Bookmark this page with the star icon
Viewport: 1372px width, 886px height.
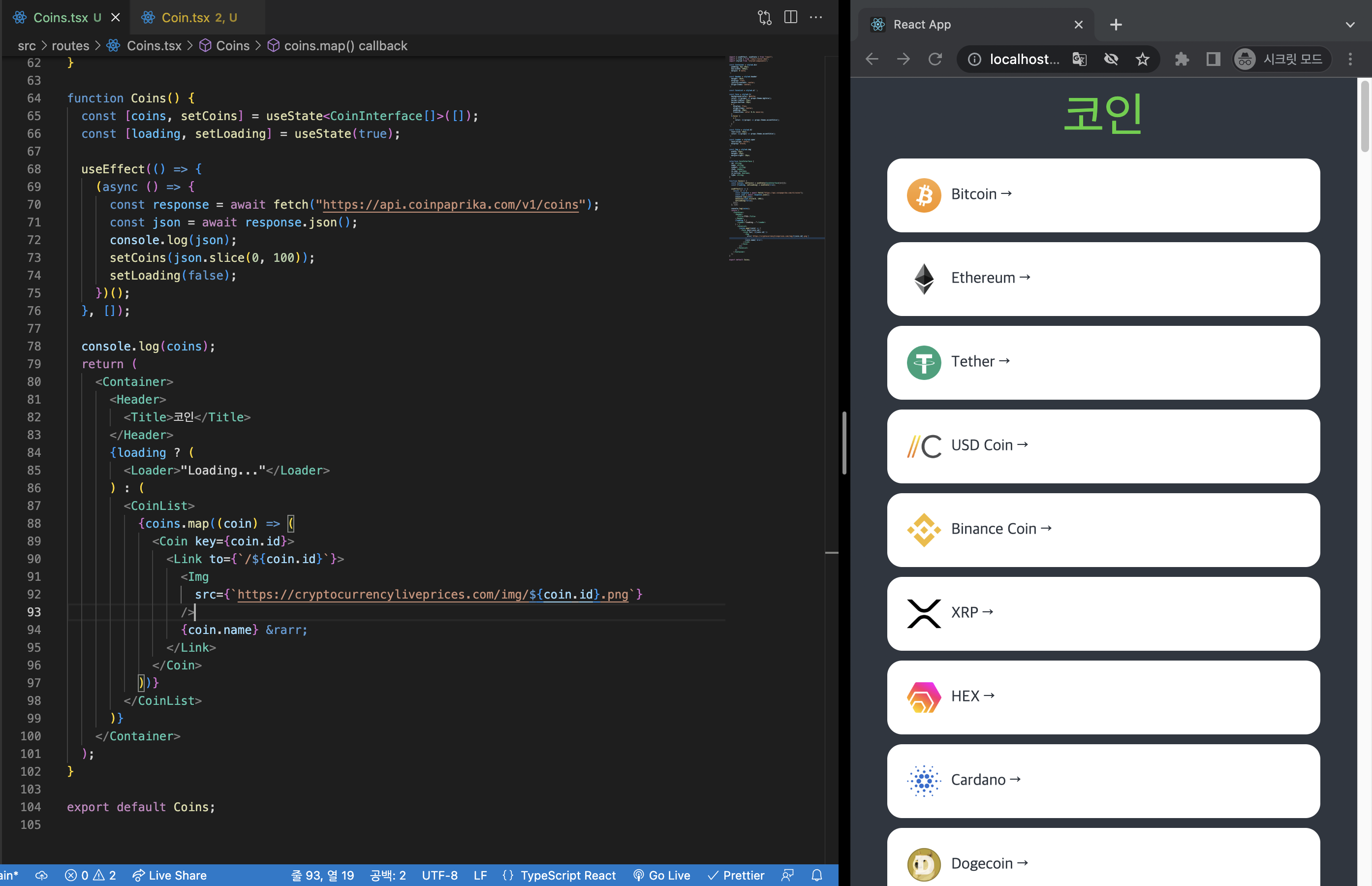point(1142,59)
